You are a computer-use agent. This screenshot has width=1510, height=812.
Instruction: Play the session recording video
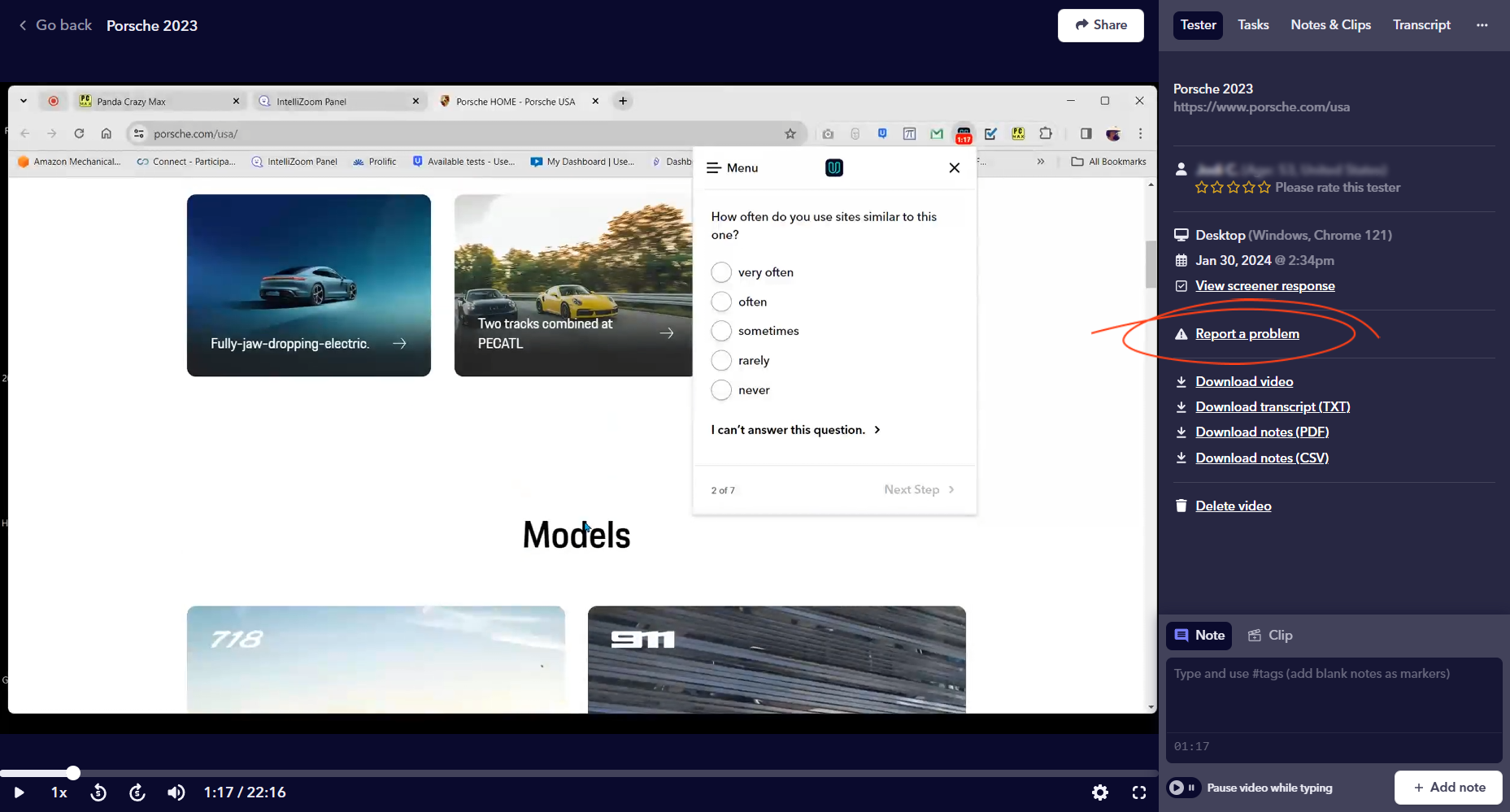click(19, 792)
